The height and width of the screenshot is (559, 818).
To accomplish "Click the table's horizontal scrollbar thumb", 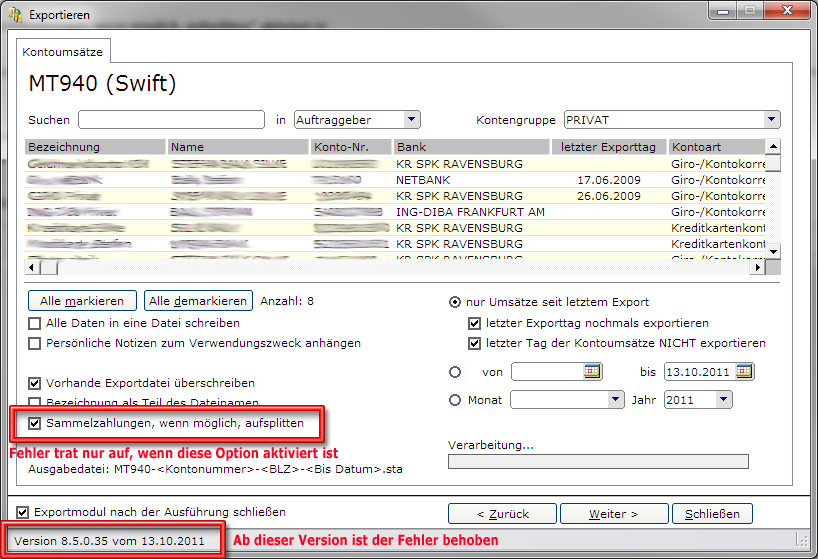I will tap(50, 268).
